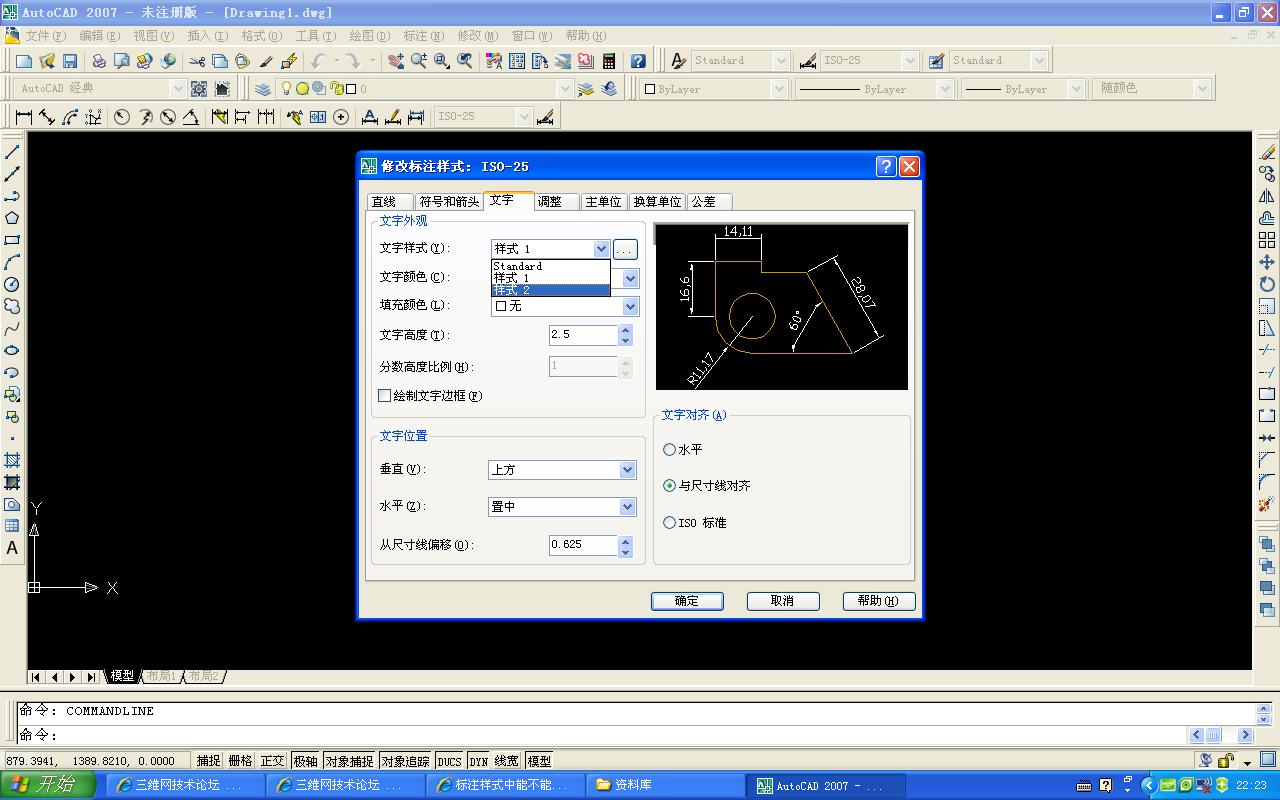
Task: Select the 与尺寸线对齐 radio option
Action: (x=669, y=486)
